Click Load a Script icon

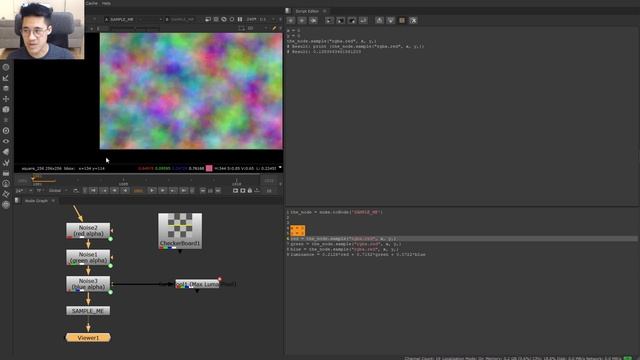click(x=340, y=20)
